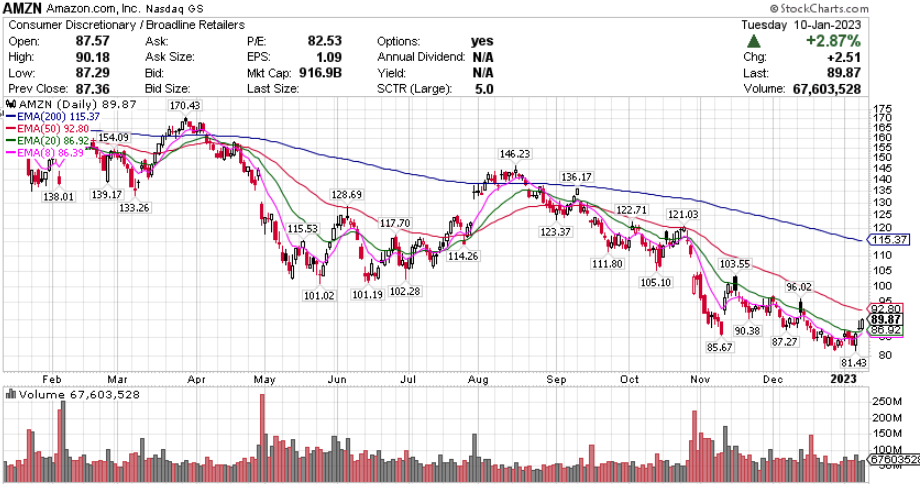Click the High price 90.18
922x484 pixels.
92,57
